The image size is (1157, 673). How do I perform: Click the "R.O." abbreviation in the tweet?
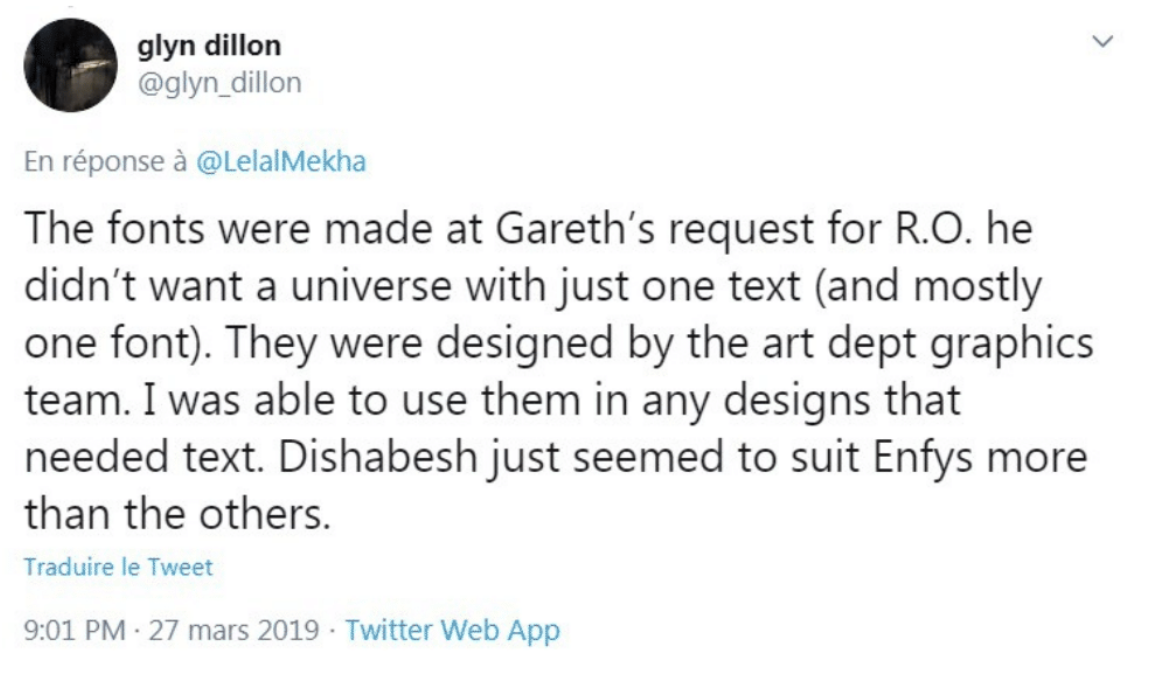click(x=934, y=229)
